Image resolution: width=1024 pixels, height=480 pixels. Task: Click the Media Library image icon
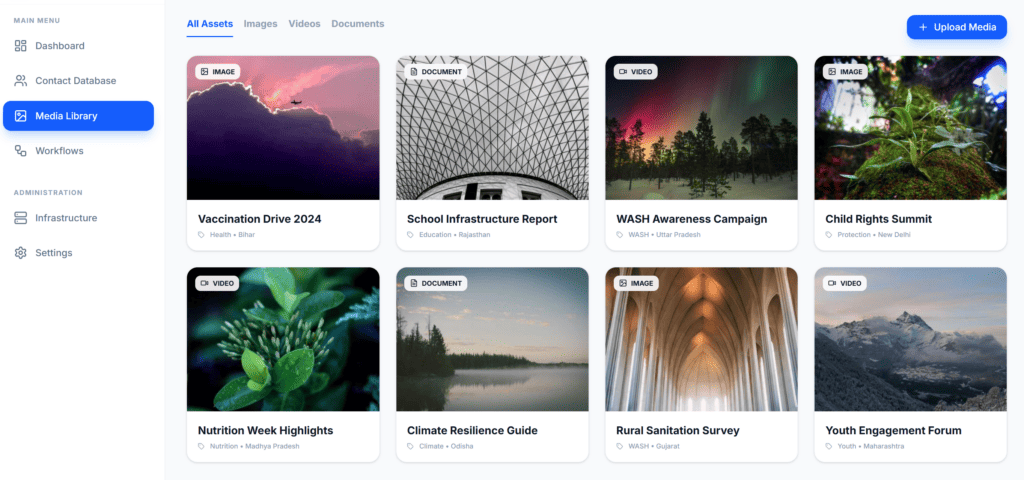[x=21, y=116]
